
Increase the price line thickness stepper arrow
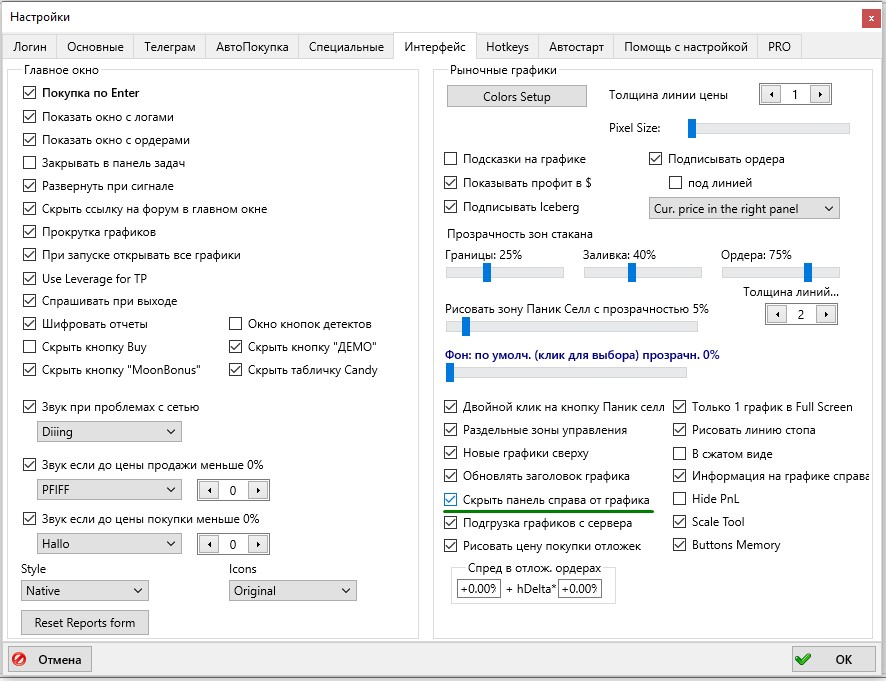820,95
